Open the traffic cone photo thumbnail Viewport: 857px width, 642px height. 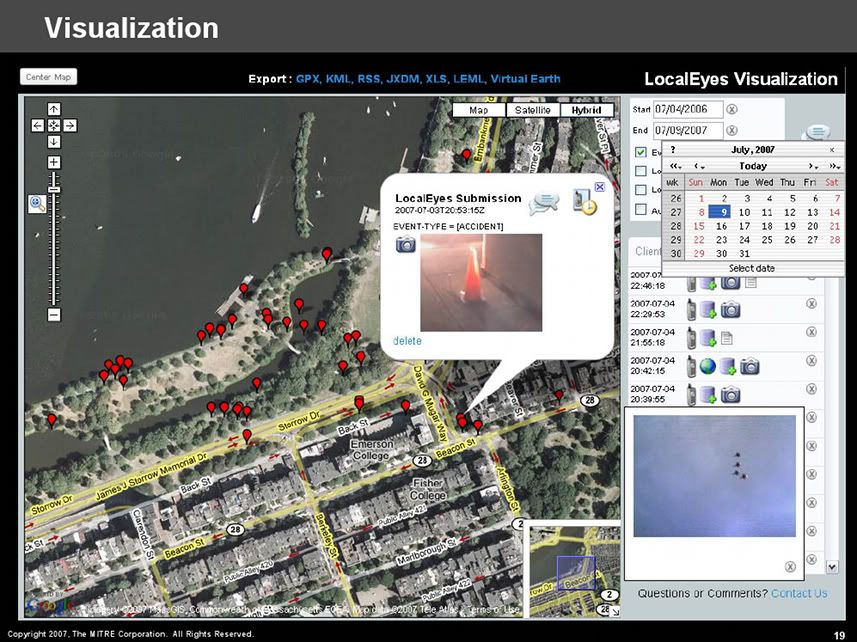[x=481, y=282]
